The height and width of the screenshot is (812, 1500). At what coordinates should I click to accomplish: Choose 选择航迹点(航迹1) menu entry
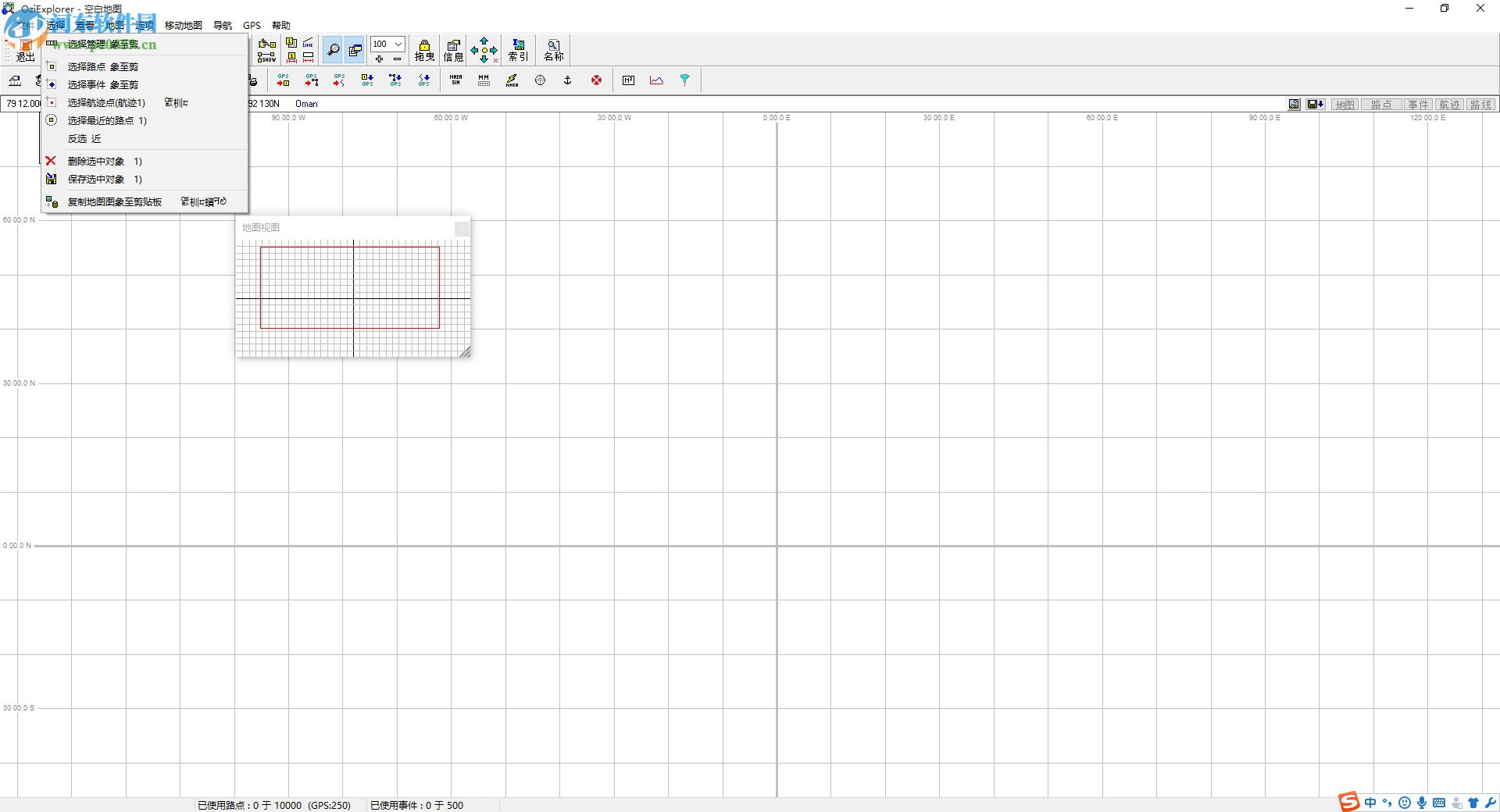145,102
